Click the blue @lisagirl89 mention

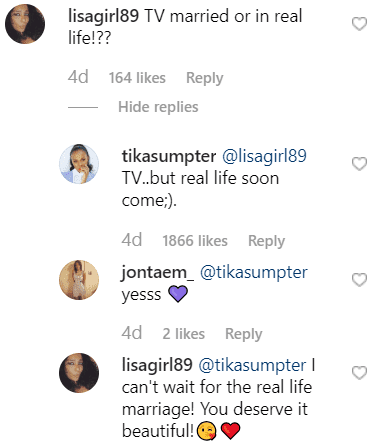(x=264, y=156)
